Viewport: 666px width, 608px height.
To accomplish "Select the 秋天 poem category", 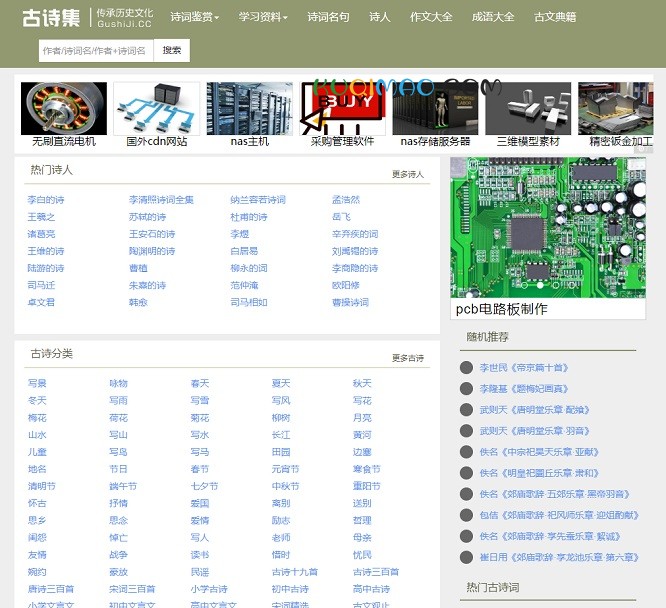I will click(x=362, y=383).
